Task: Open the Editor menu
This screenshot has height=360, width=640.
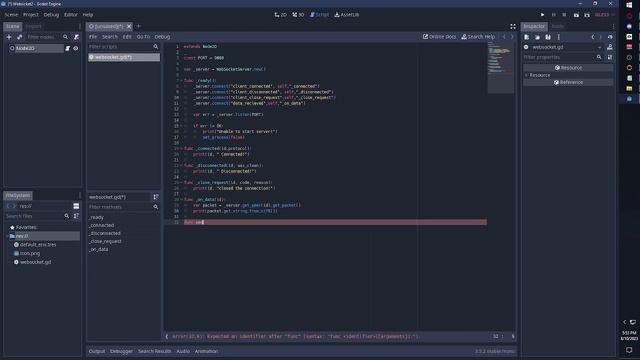Action: coord(71,15)
